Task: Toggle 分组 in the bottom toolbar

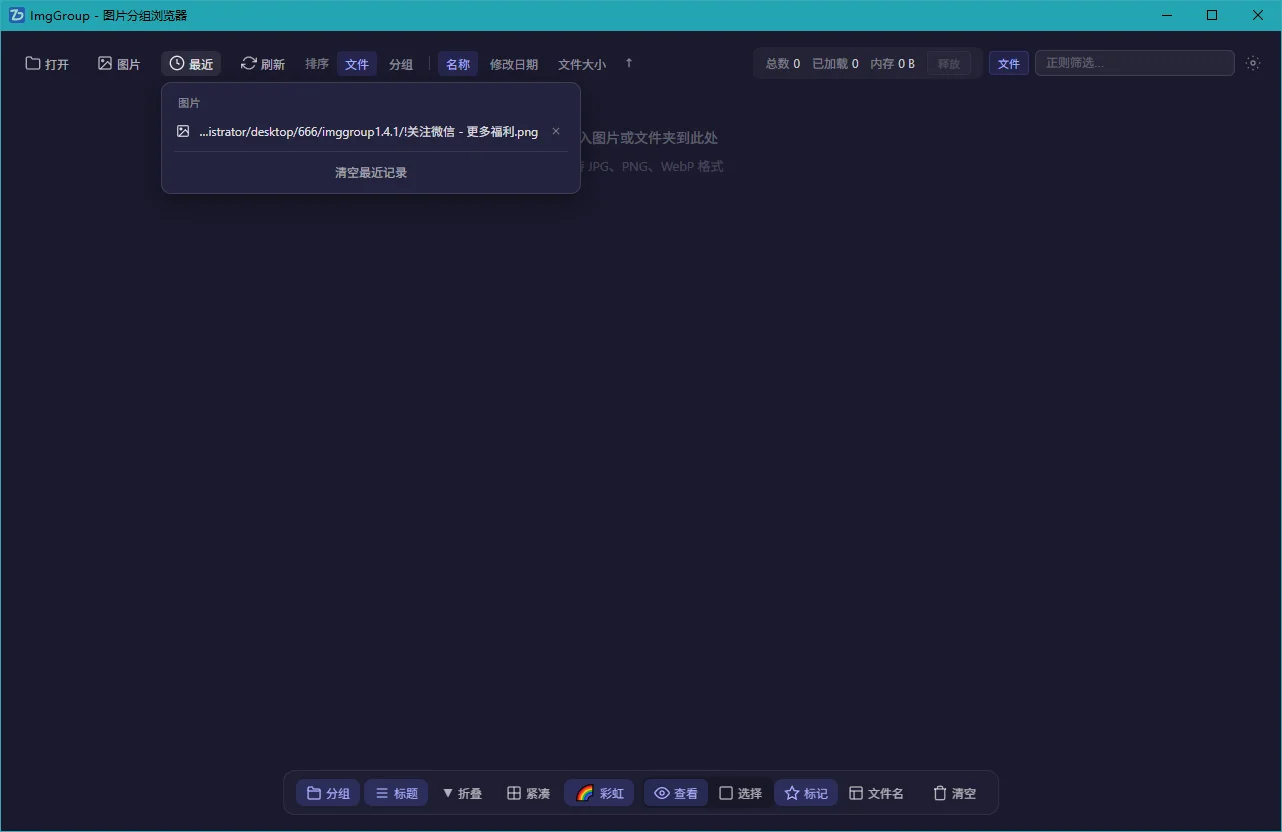Action: coord(328,793)
